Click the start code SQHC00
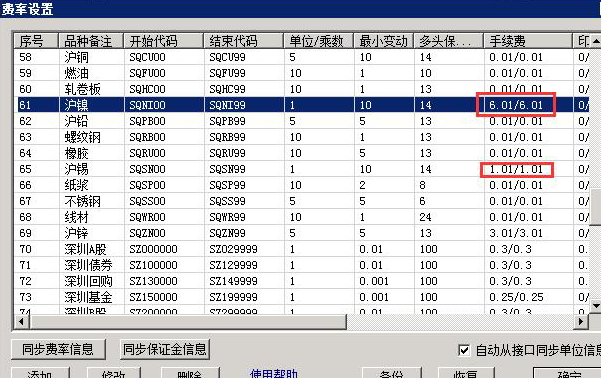The height and width of the screenshot is (378, 601). click(x=147, y=89)
